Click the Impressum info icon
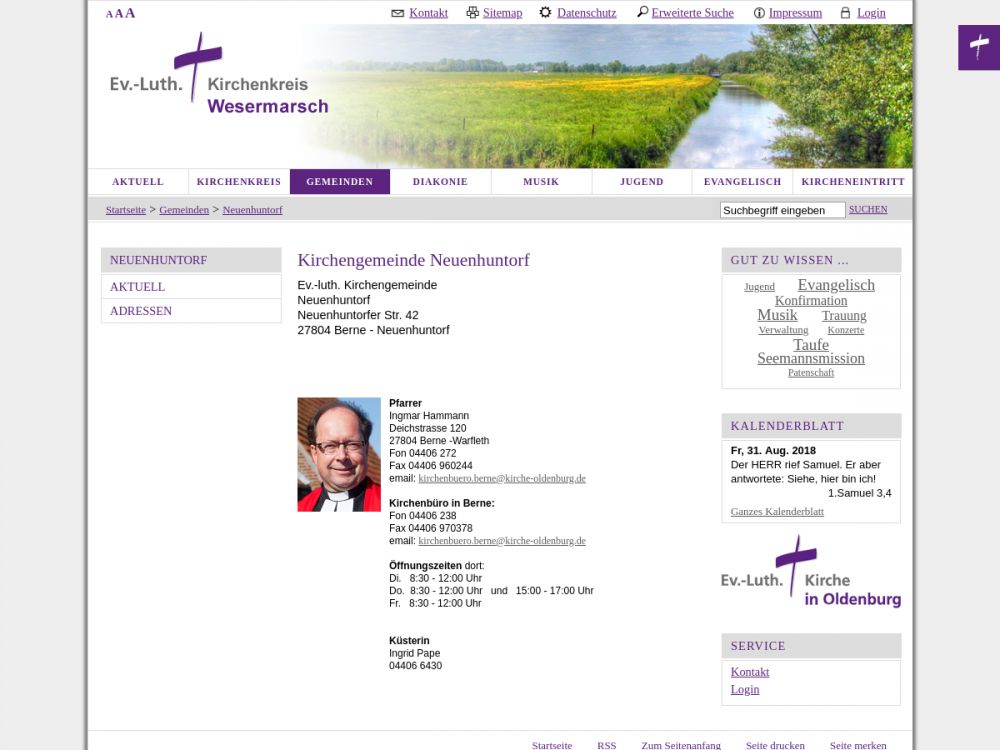Viewport: 1000px width, 750px height. tap(759, 13)
